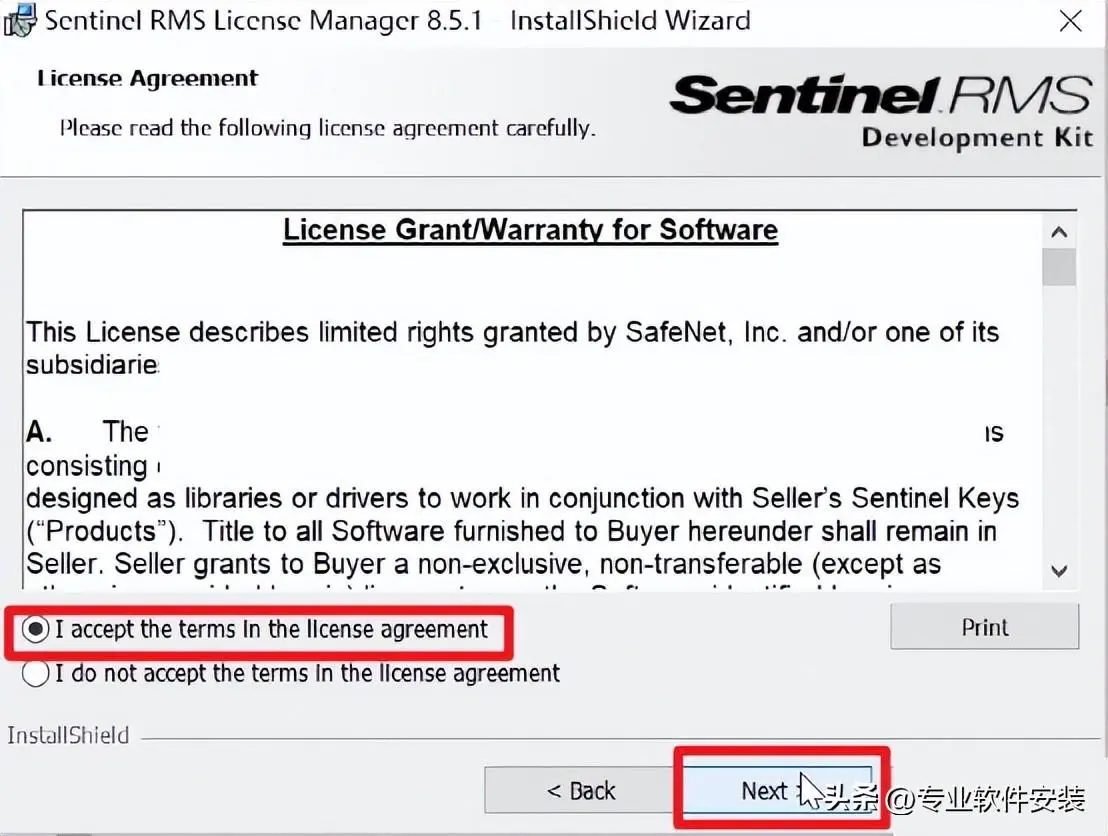Go back with the Back button
The height and width of the screenshot is (836, 1108).
[580, 790]
